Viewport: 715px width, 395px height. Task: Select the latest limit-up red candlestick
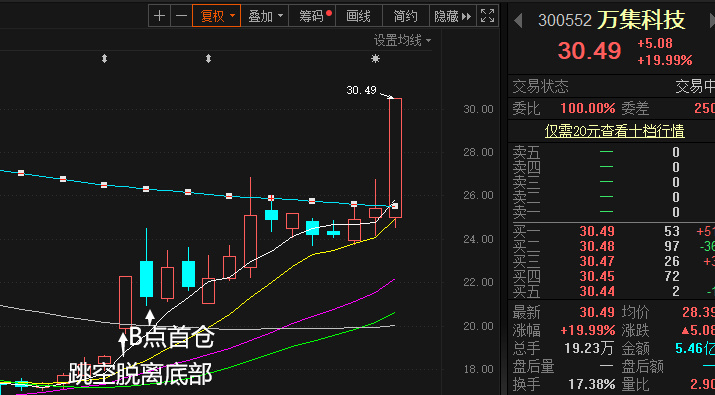pos(395,158)
